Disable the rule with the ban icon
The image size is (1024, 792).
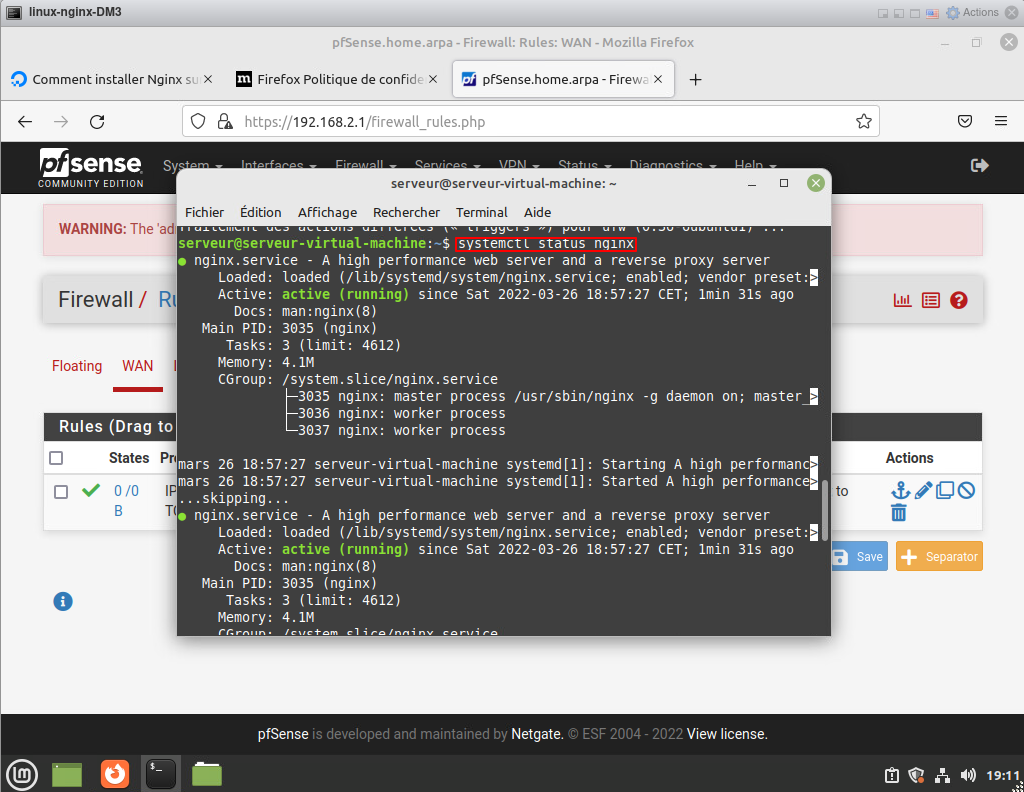tap(966, 491)
